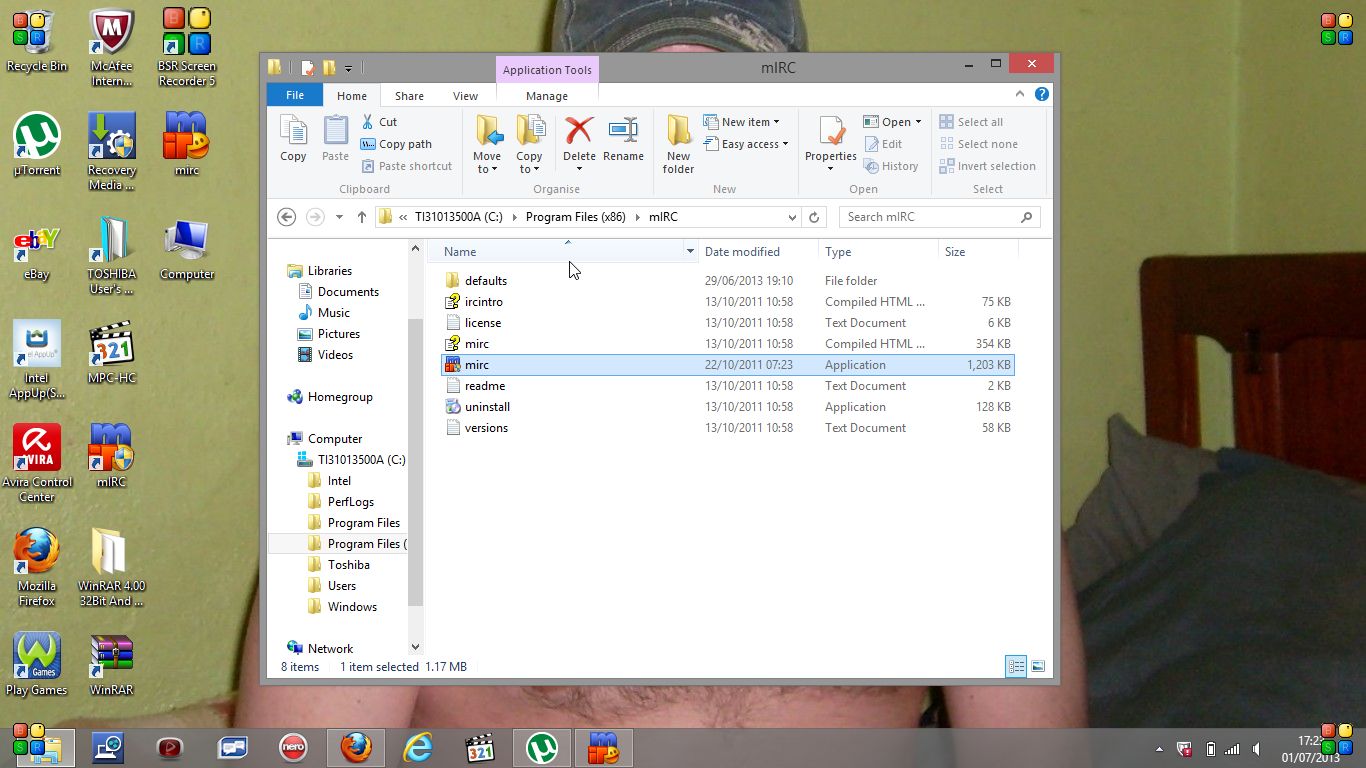Select the Intel AppUp desktop icon
The width and height of the screenshot is (1366, 768).
37,360
